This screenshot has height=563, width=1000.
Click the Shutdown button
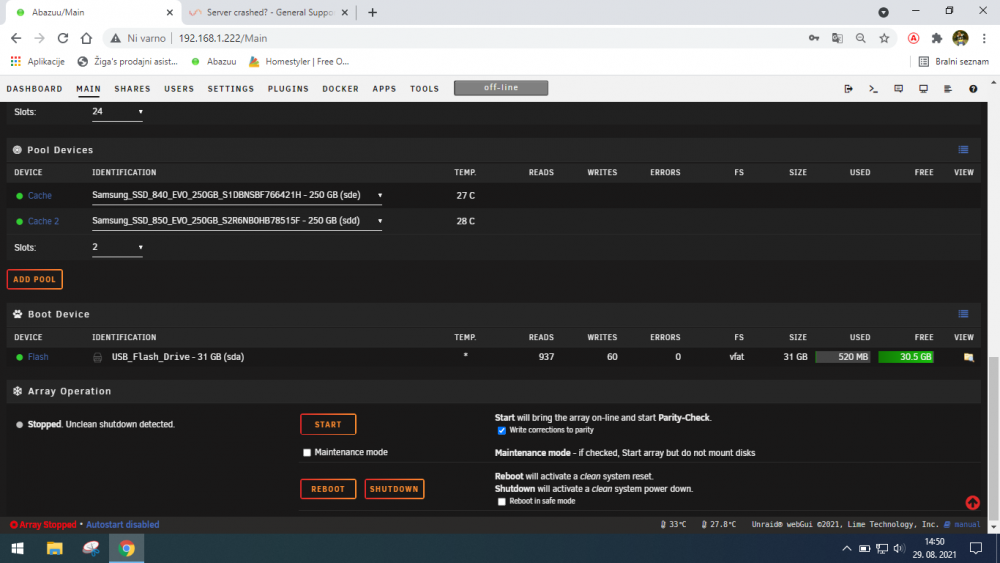pyautogui.click(x=394, y=489)
